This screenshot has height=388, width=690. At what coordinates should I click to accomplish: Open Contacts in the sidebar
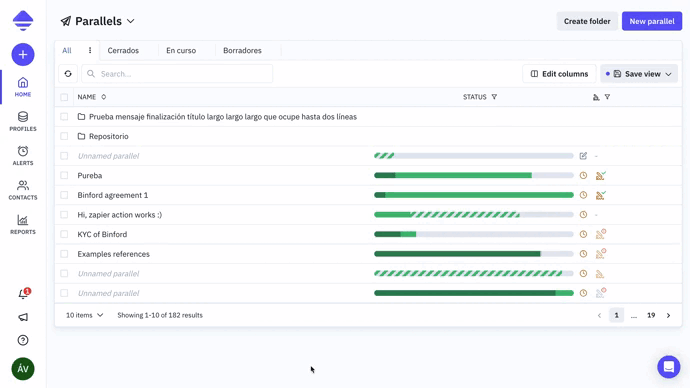[23, 190]
